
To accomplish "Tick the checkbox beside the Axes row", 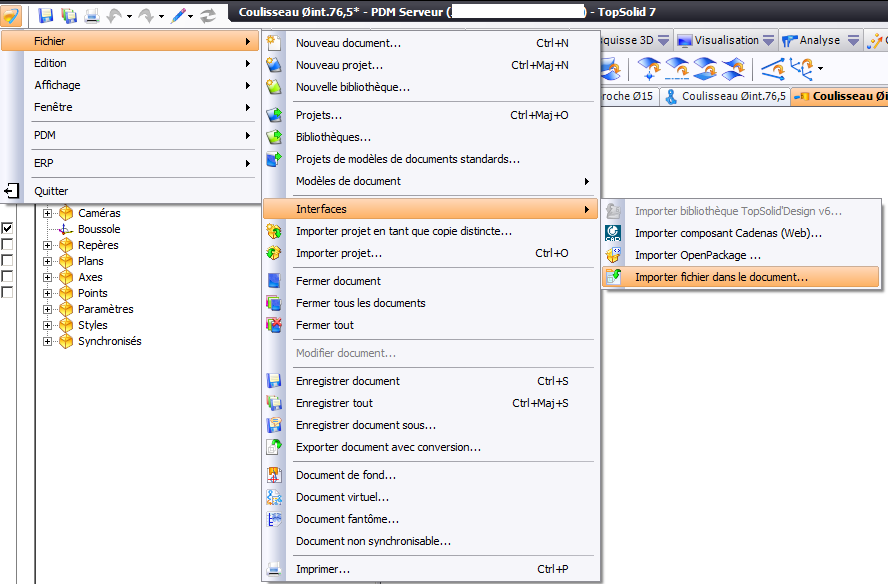I will [7, 276].
